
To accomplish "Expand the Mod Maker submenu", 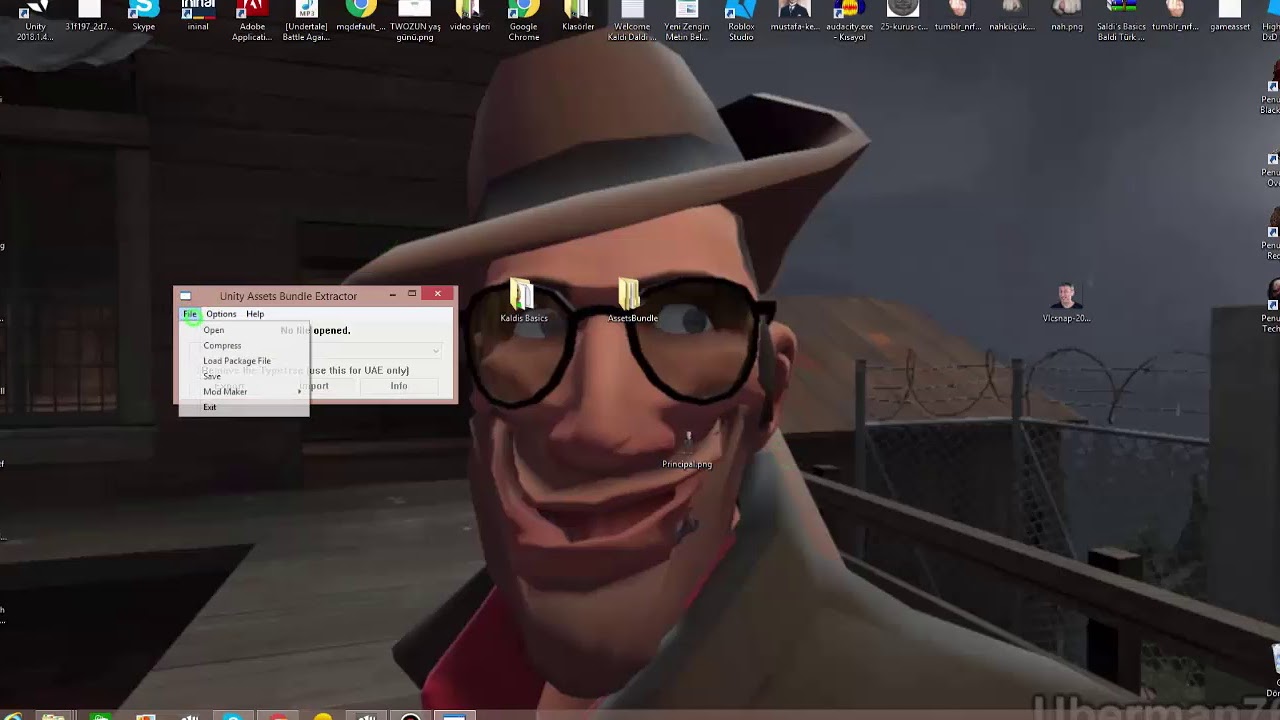I will click(x=243, y=392).
